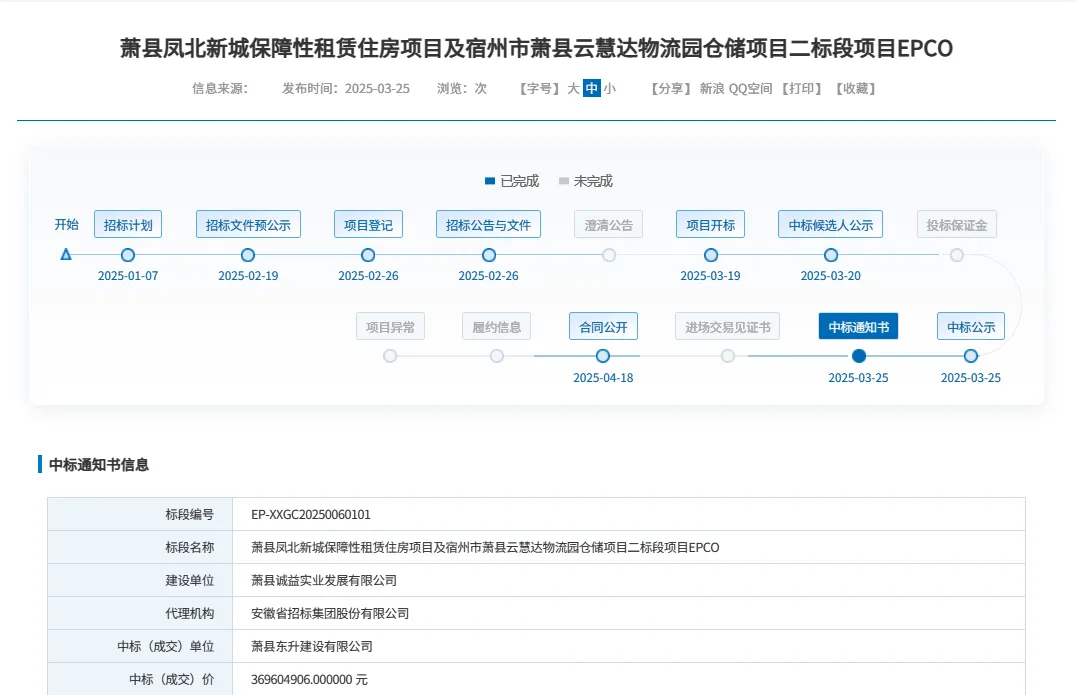Set font size to 小
Screen dimensions: 1077x695
609,88
